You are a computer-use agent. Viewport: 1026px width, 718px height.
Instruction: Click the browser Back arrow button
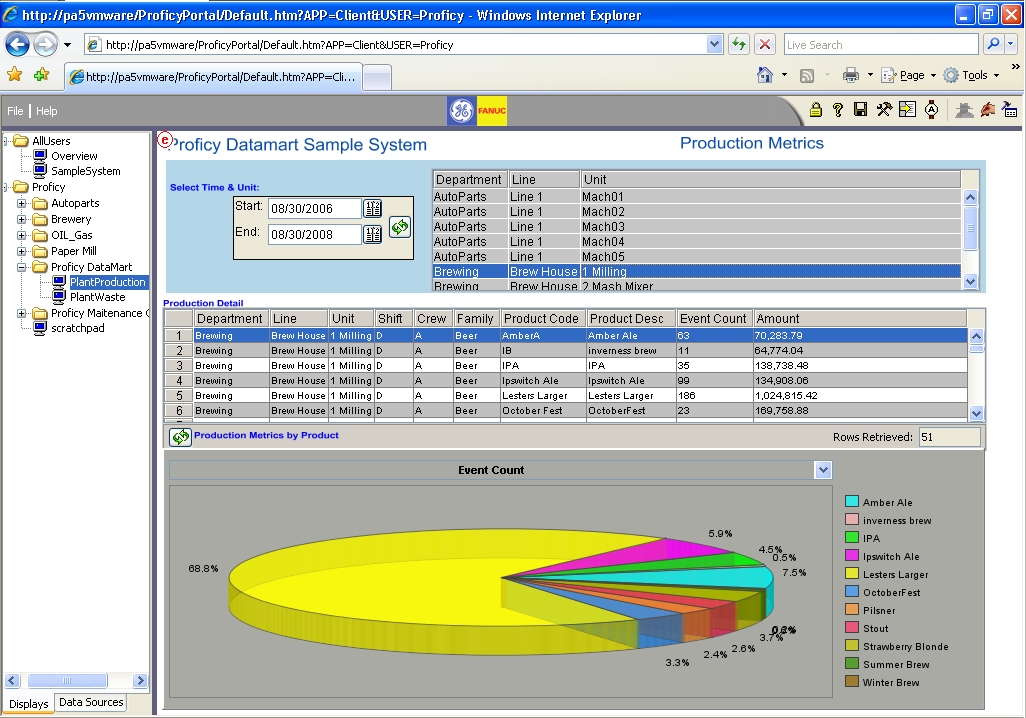18,45
